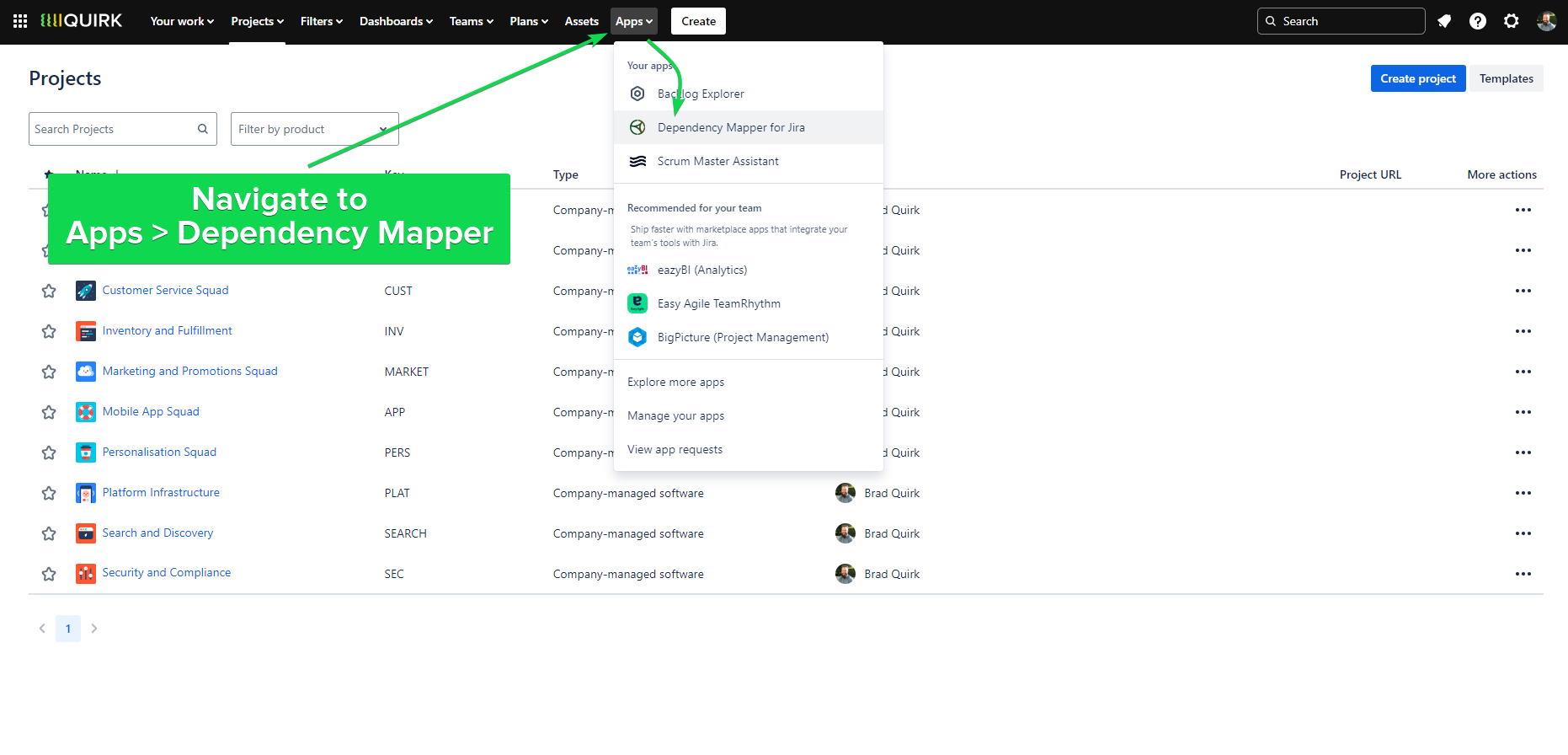Viewport: 1568px width, 755px height.
Task: Star the Personalisation Squad project
Action: coord(49,452)
